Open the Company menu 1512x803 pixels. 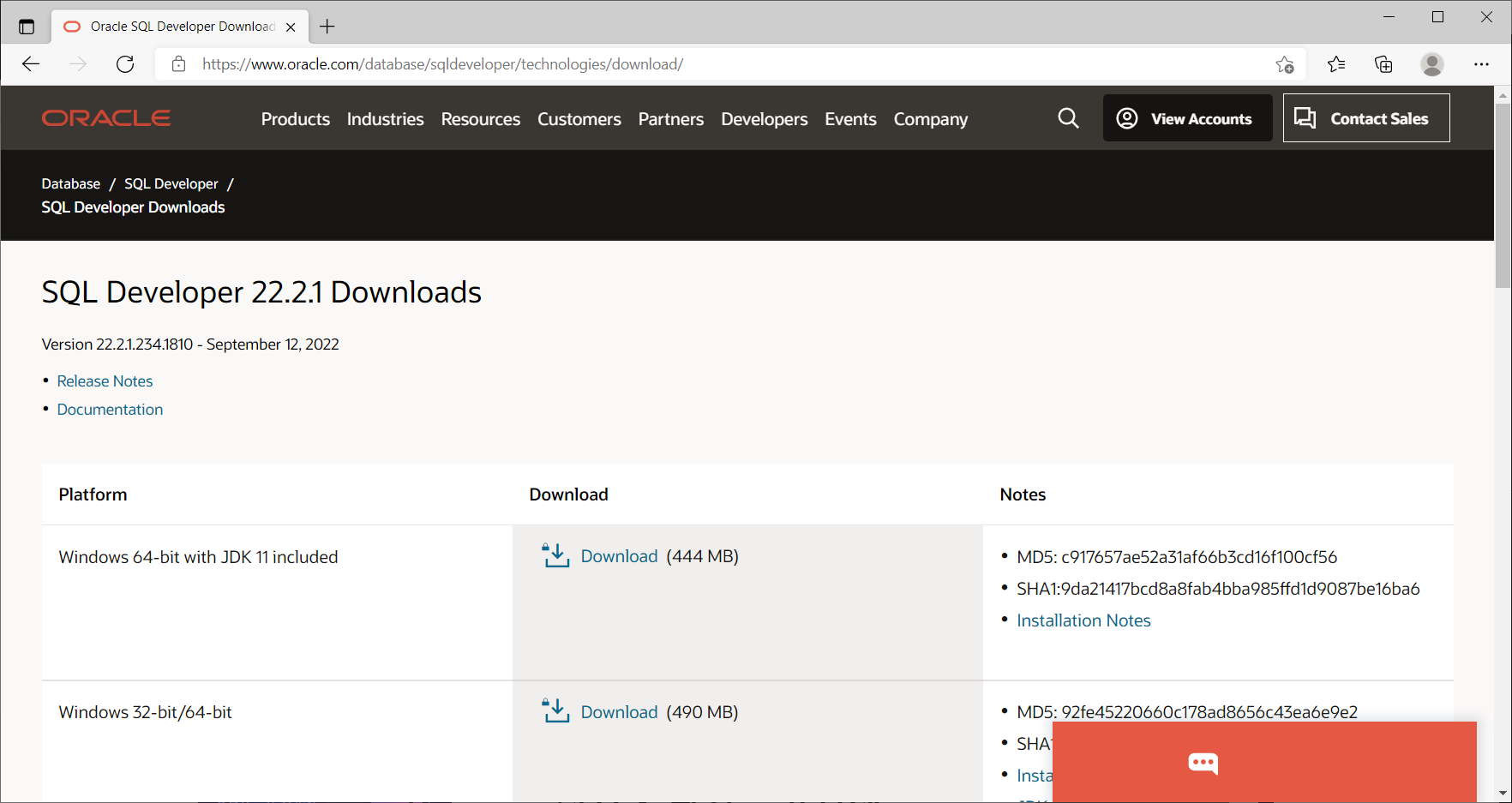point(931,119)
